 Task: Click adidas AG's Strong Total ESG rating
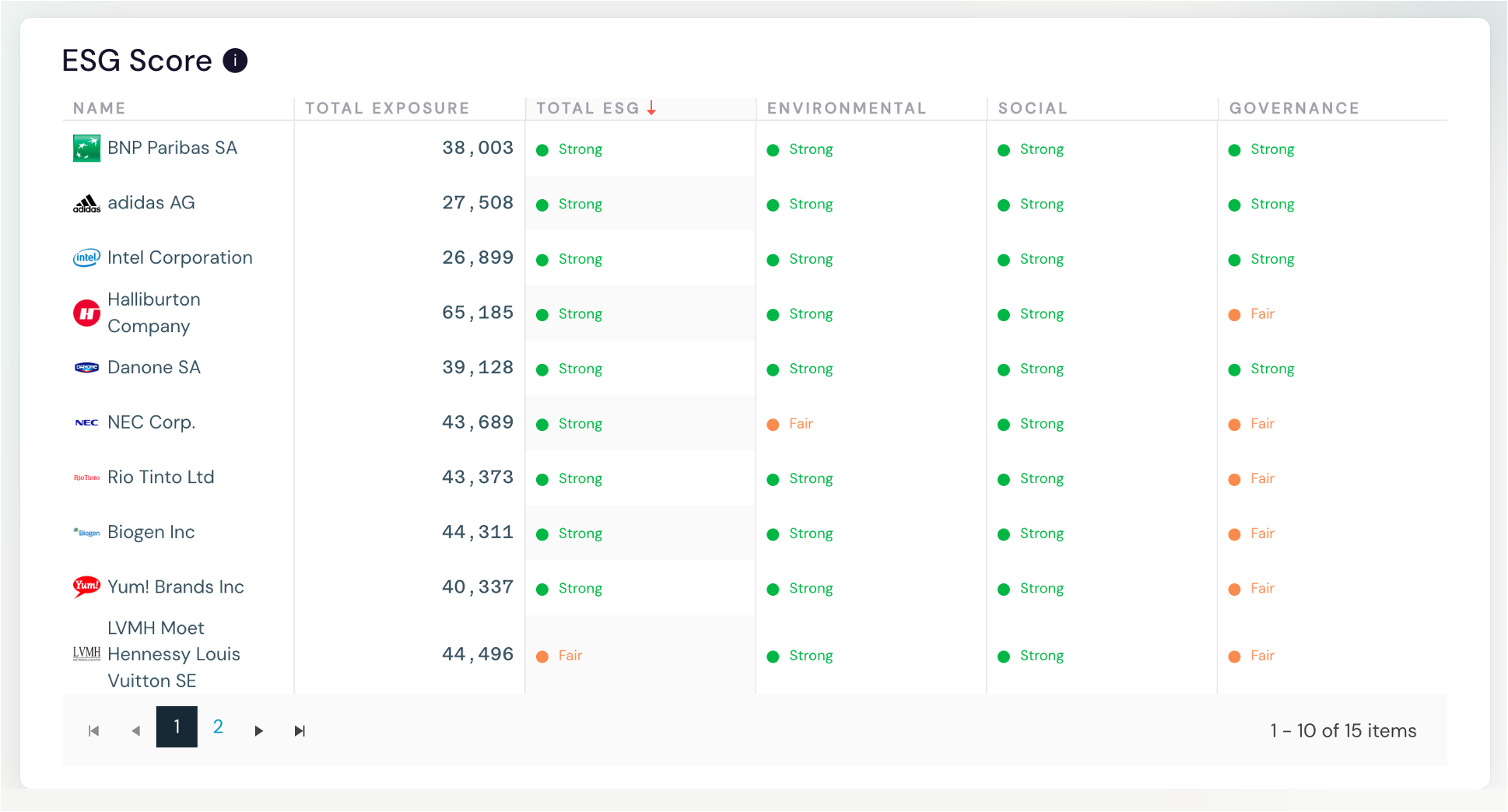click(x=570, y=205)
